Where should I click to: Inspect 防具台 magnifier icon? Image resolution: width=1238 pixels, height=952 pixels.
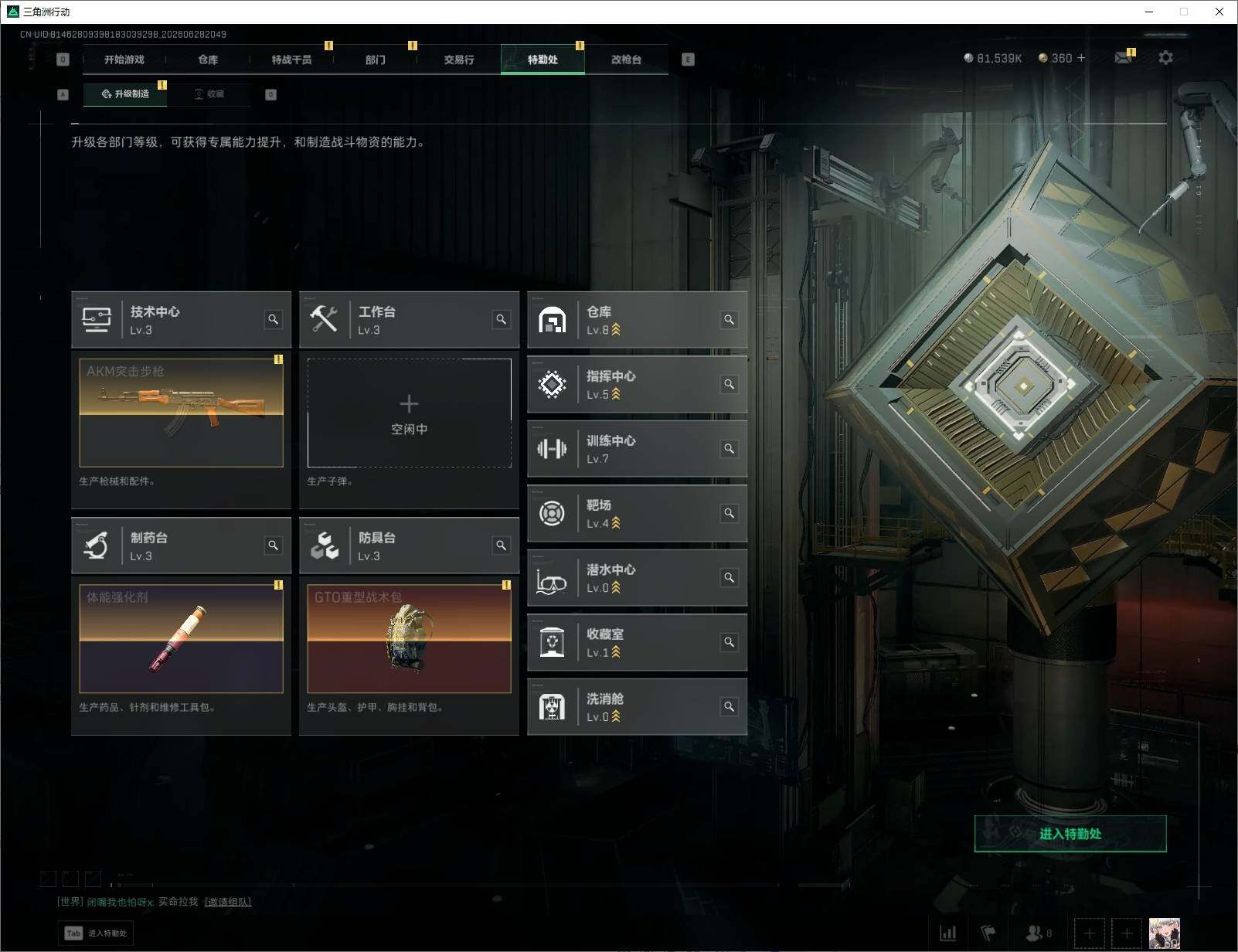pos(502,546)
